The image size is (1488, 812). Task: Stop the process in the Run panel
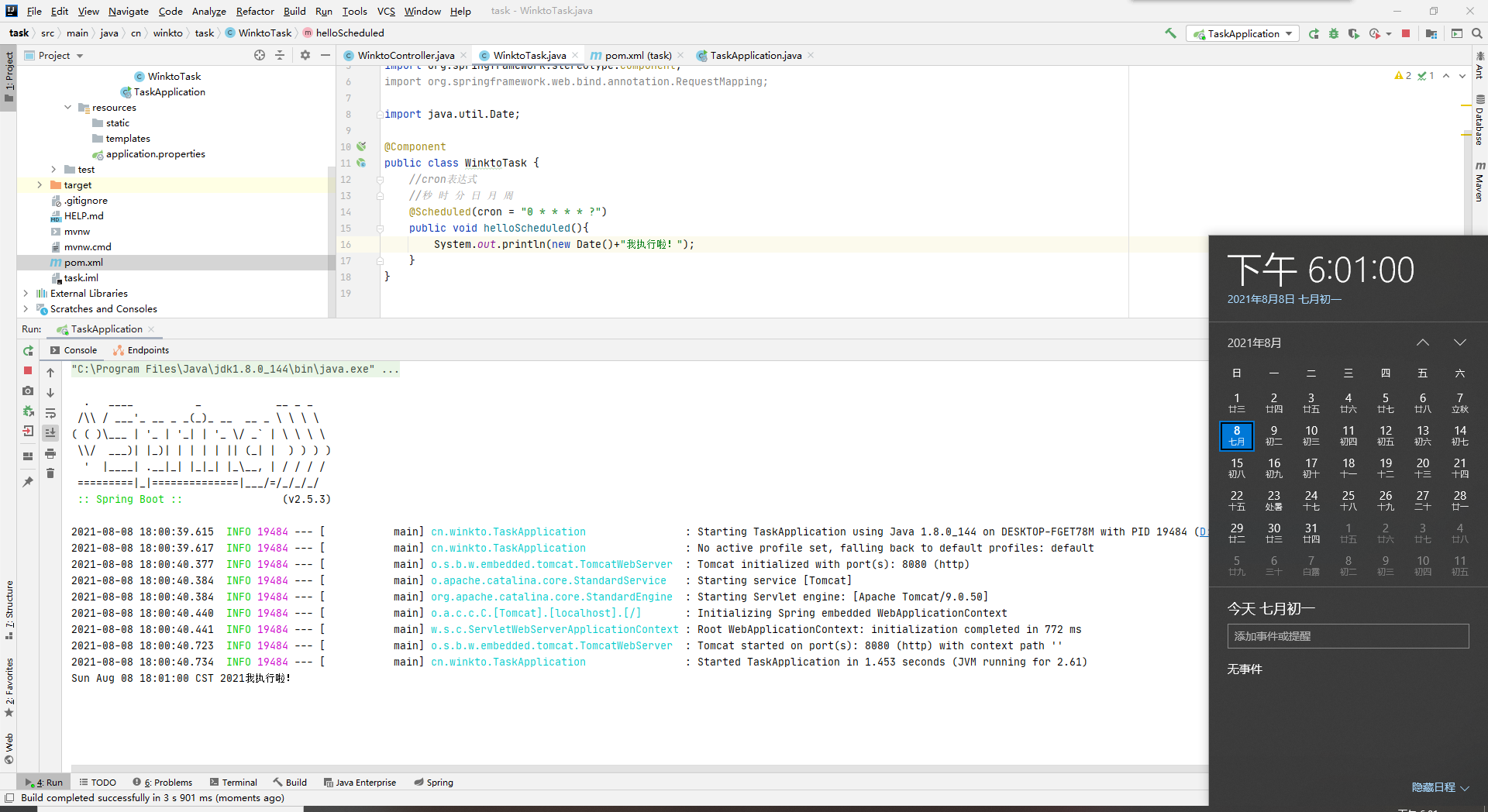click(x=28, y=370)
